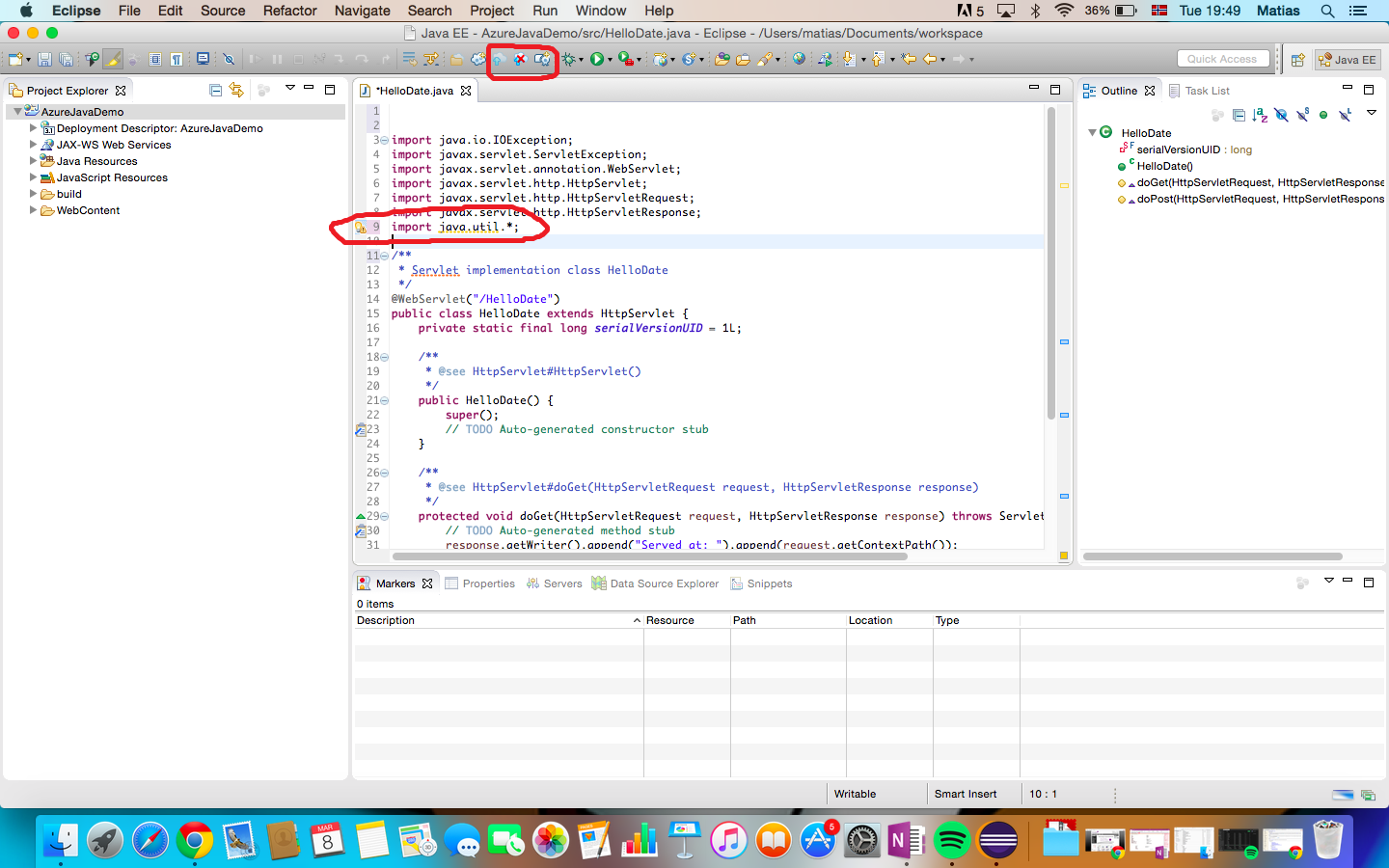This screenshot has height=868, width=1389.
Task: Click the Resource column header
Action: coord(687,620)
